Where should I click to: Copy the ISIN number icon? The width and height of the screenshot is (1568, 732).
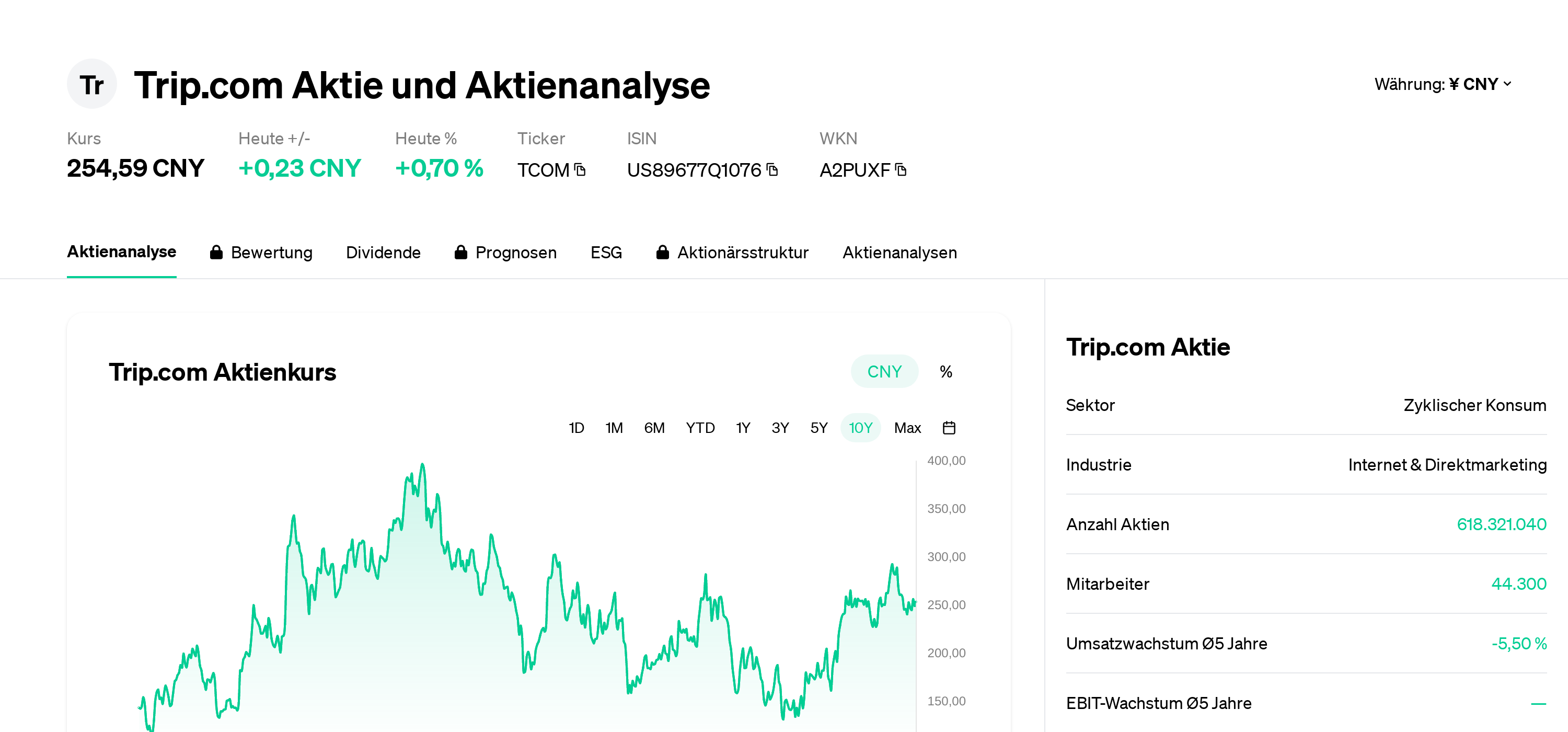(773, 170)
